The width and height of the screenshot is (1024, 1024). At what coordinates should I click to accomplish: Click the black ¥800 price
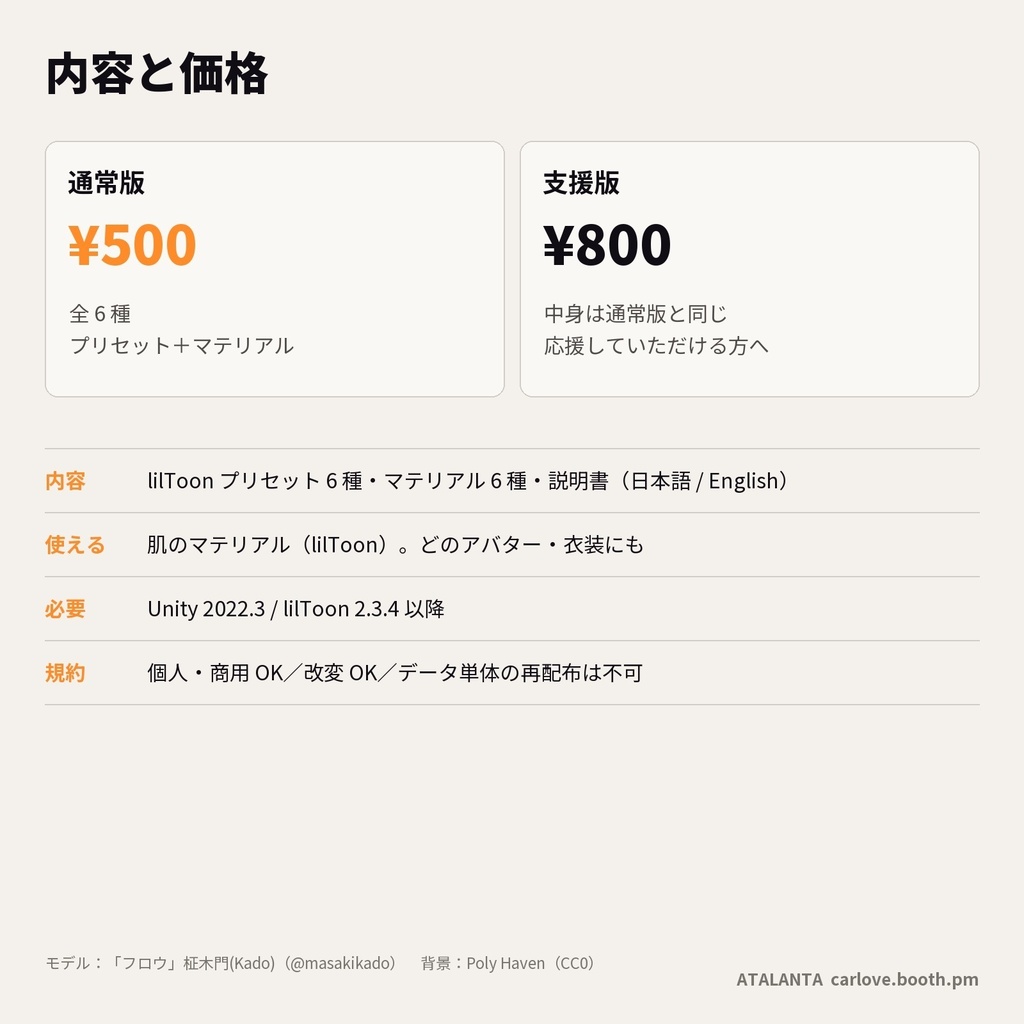pyautogui.click(x=607, y=245)
